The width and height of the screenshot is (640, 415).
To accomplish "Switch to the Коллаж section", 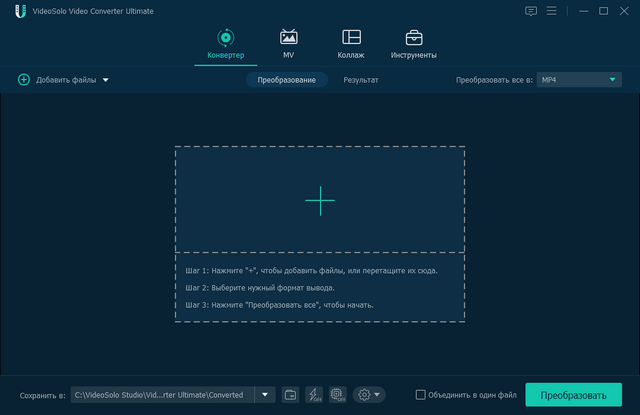I will (x=351, y=38).
